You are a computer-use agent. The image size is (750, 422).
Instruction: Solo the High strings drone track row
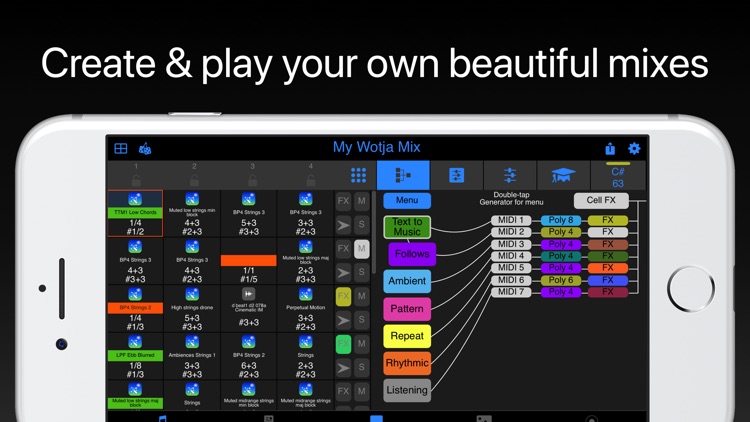point(362,320)
